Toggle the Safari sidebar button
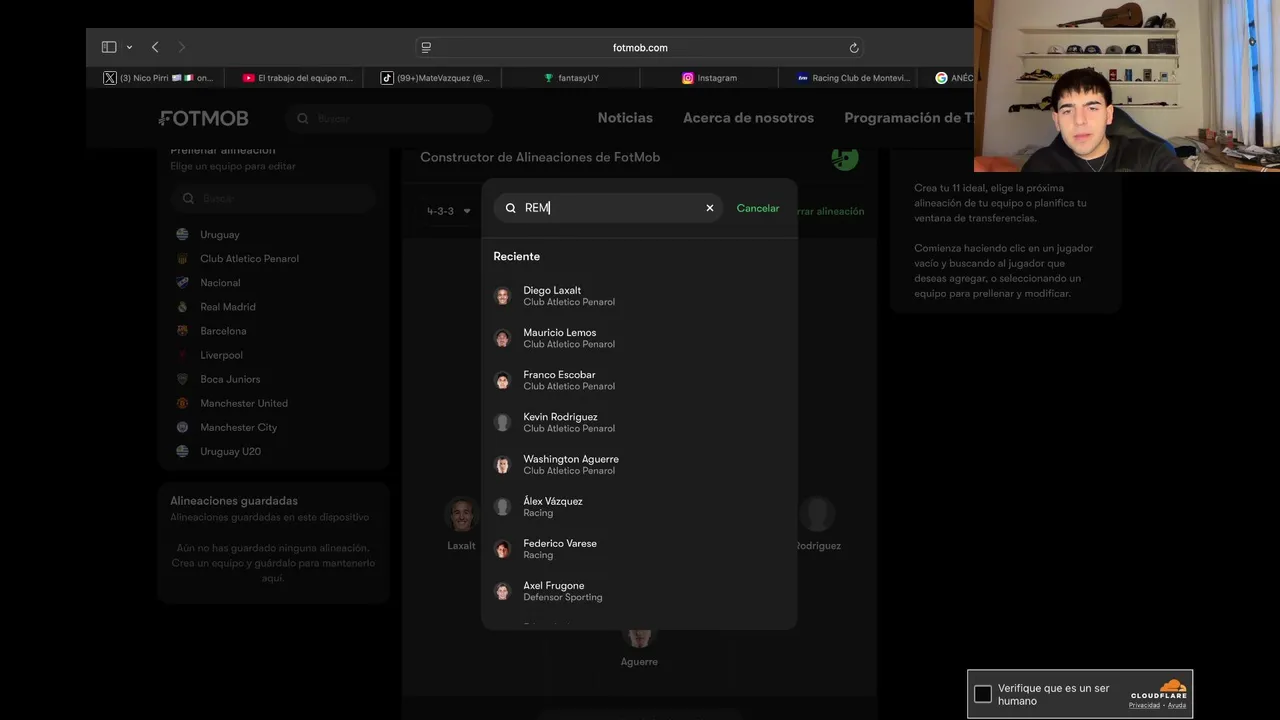This screenshot has height=720, width=1280. coord(109,47)
